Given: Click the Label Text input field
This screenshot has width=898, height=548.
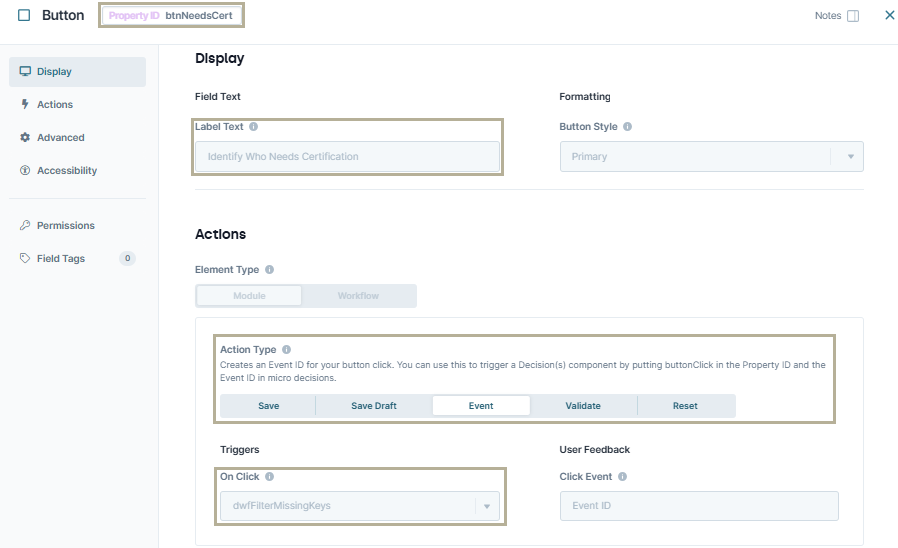Looking at the screenshot, I should (347, 156).
